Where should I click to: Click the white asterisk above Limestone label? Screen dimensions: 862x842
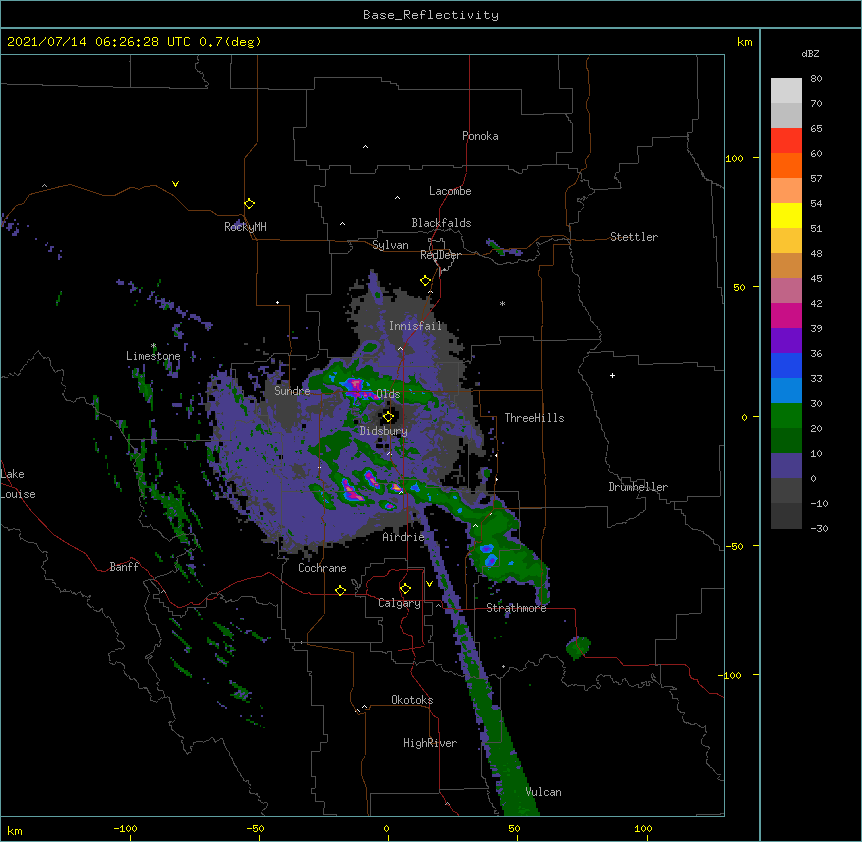[x=154, y=346]
